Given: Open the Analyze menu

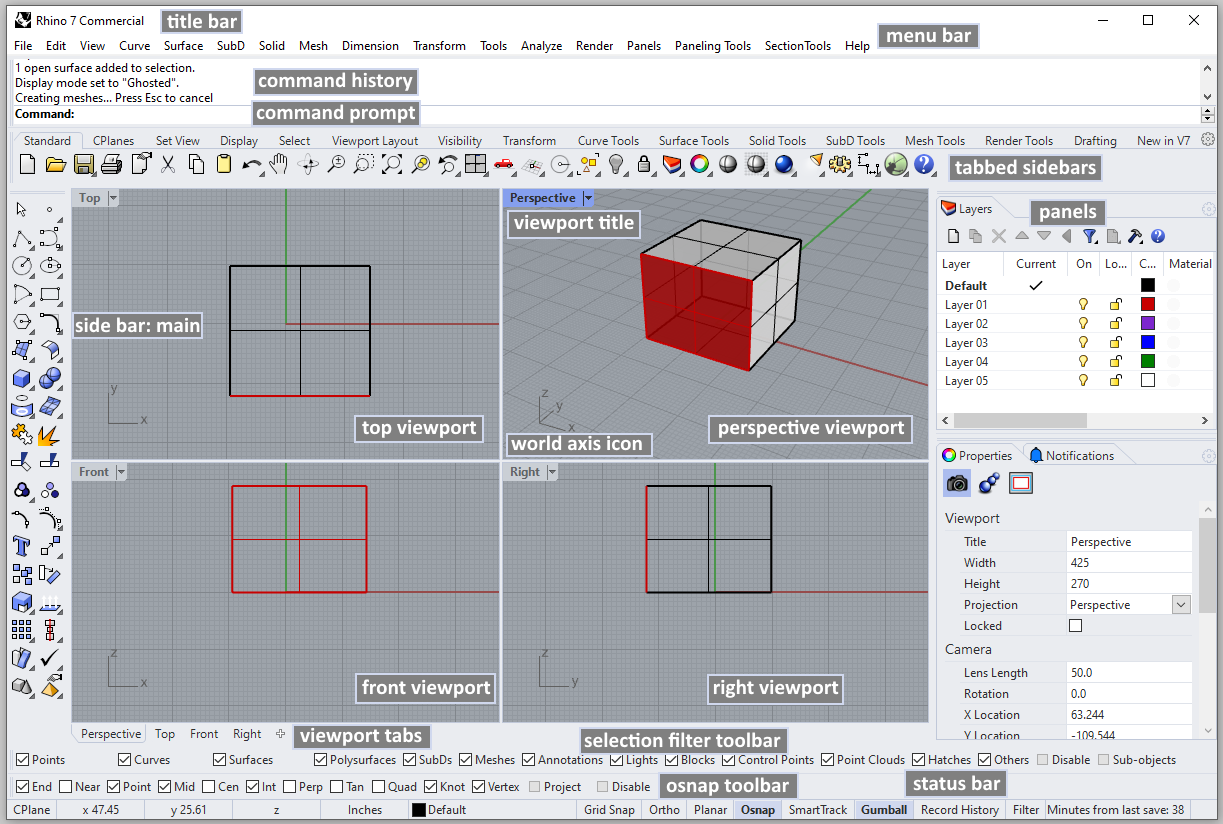Looking at the screenshot, I should click(x=542, y=46).
